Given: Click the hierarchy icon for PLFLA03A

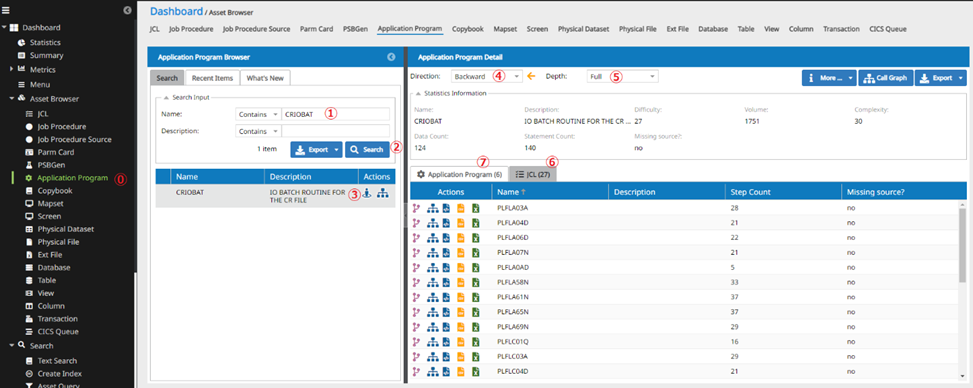Looking at the screenshot, I should pos(433,209).
